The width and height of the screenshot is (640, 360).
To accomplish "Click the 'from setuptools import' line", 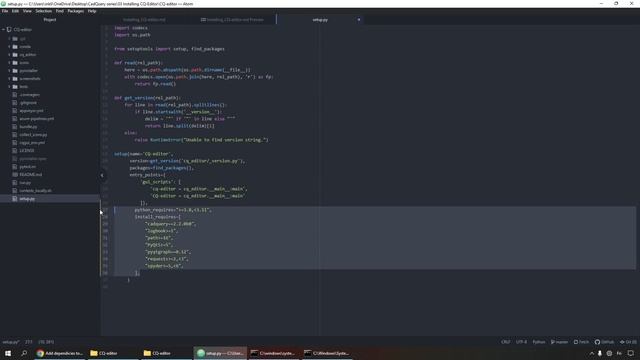I will click(169, 49).
